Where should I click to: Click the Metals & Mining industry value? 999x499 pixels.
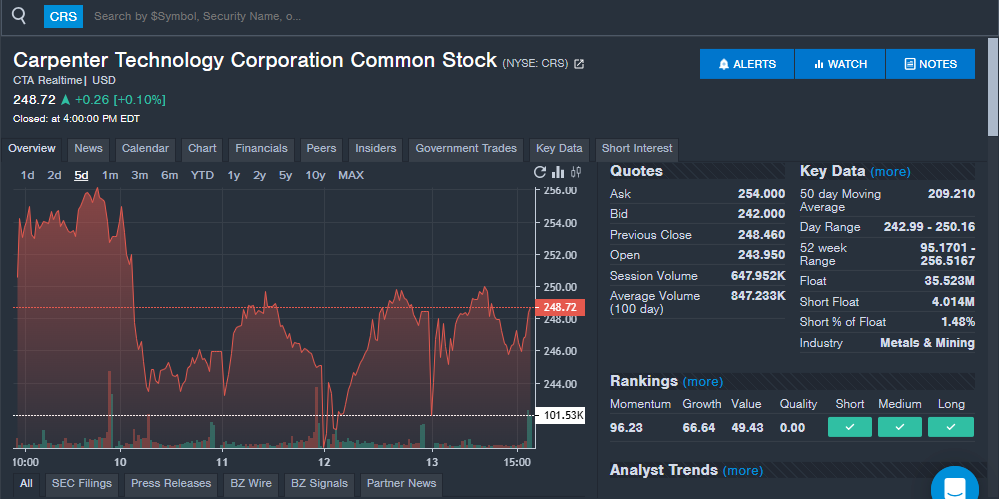pos(927,343)
